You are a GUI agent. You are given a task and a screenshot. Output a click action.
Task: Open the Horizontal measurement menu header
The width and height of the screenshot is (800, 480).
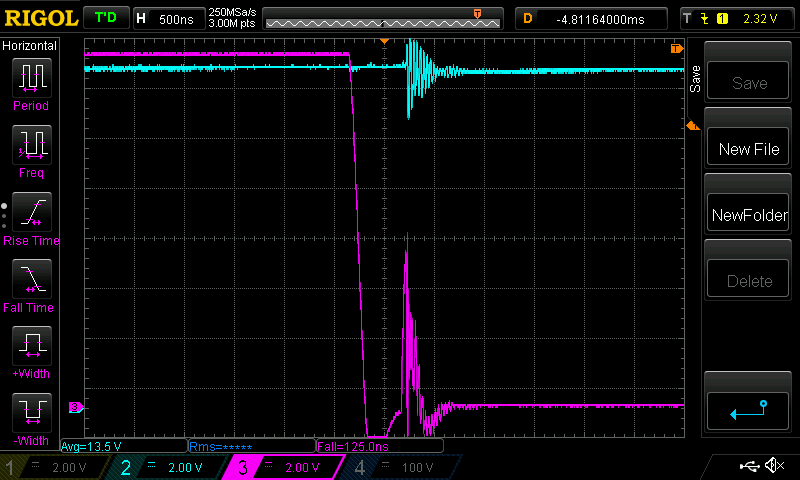coord(30,46)
